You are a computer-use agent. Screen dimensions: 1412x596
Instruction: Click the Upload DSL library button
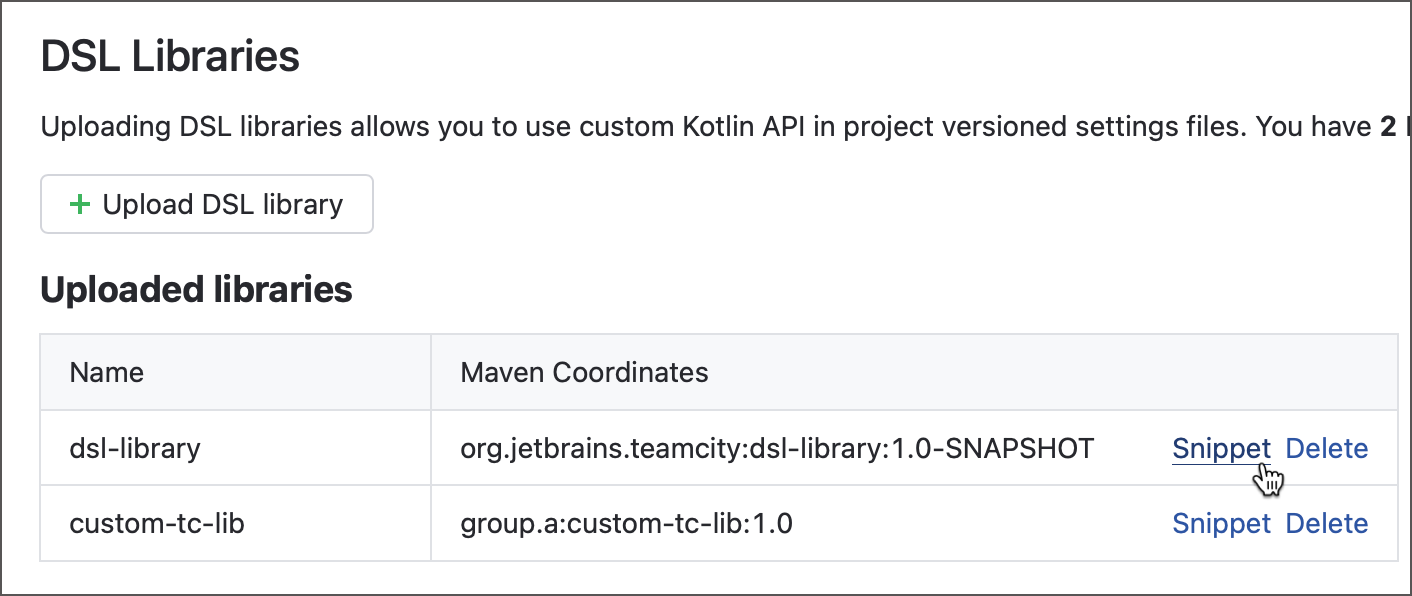[x=206, y=204]
